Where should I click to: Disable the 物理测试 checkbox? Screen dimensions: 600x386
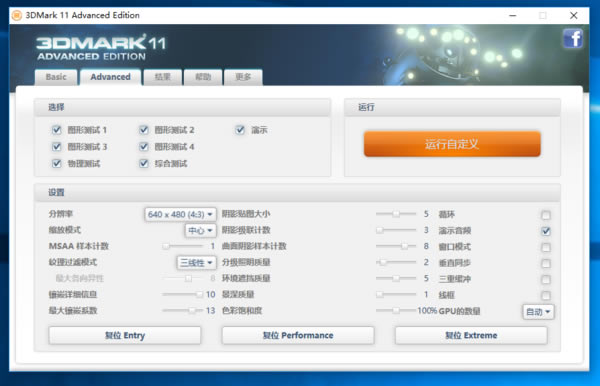point(57,164)
